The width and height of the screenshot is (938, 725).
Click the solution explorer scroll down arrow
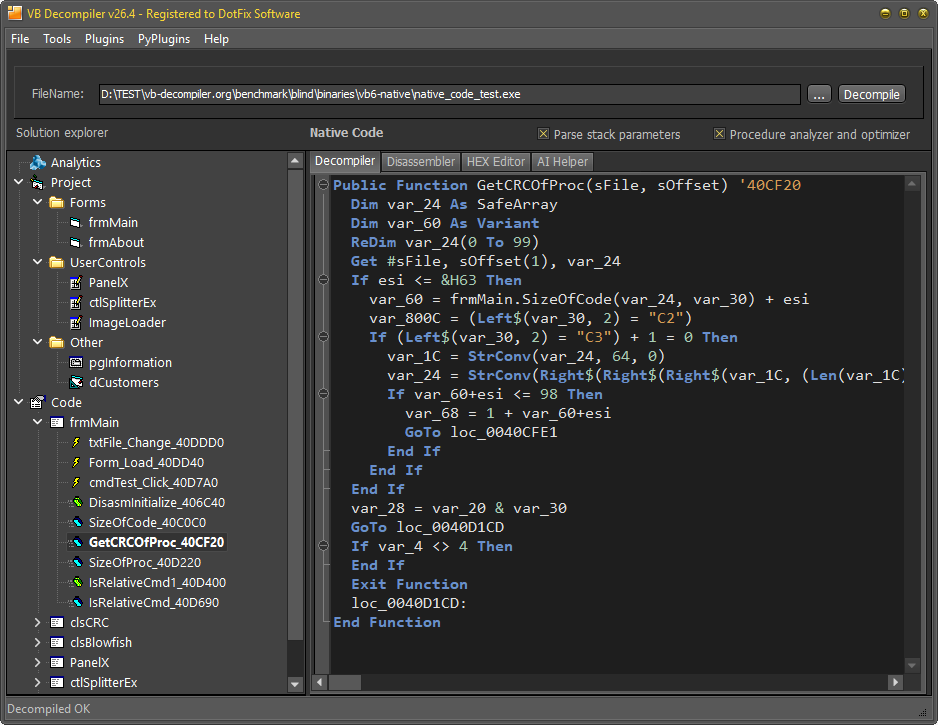click(295, 684)
